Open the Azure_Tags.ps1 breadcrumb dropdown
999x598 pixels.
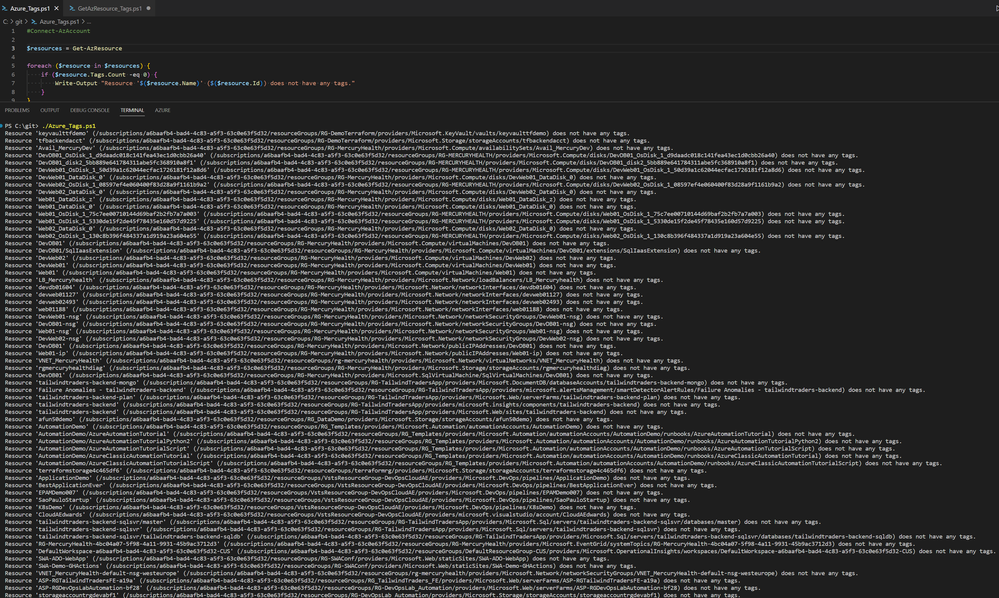(x=59, y=22)
